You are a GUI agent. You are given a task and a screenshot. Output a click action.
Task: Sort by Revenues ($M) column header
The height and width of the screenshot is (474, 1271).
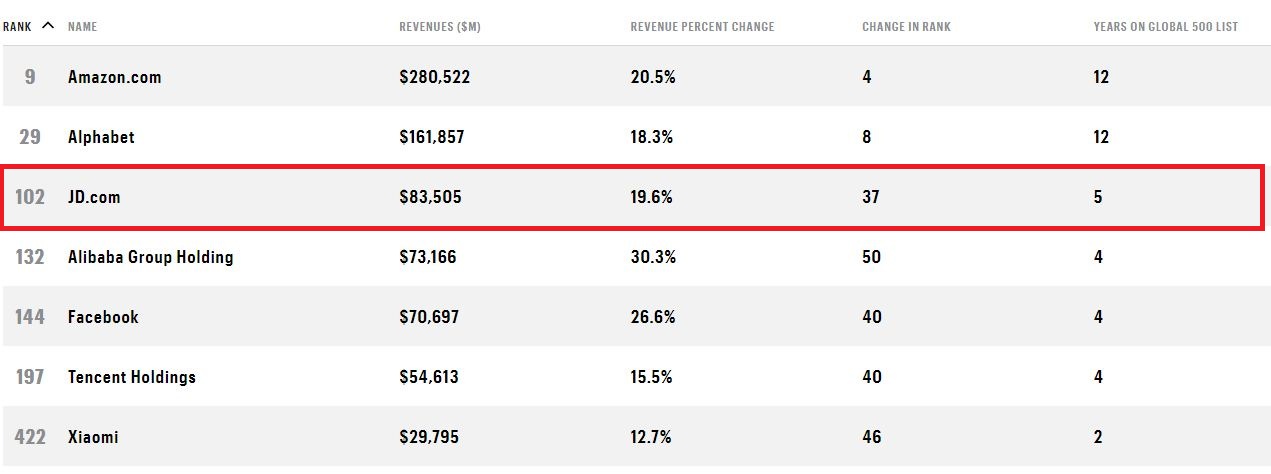coord(439,27)
